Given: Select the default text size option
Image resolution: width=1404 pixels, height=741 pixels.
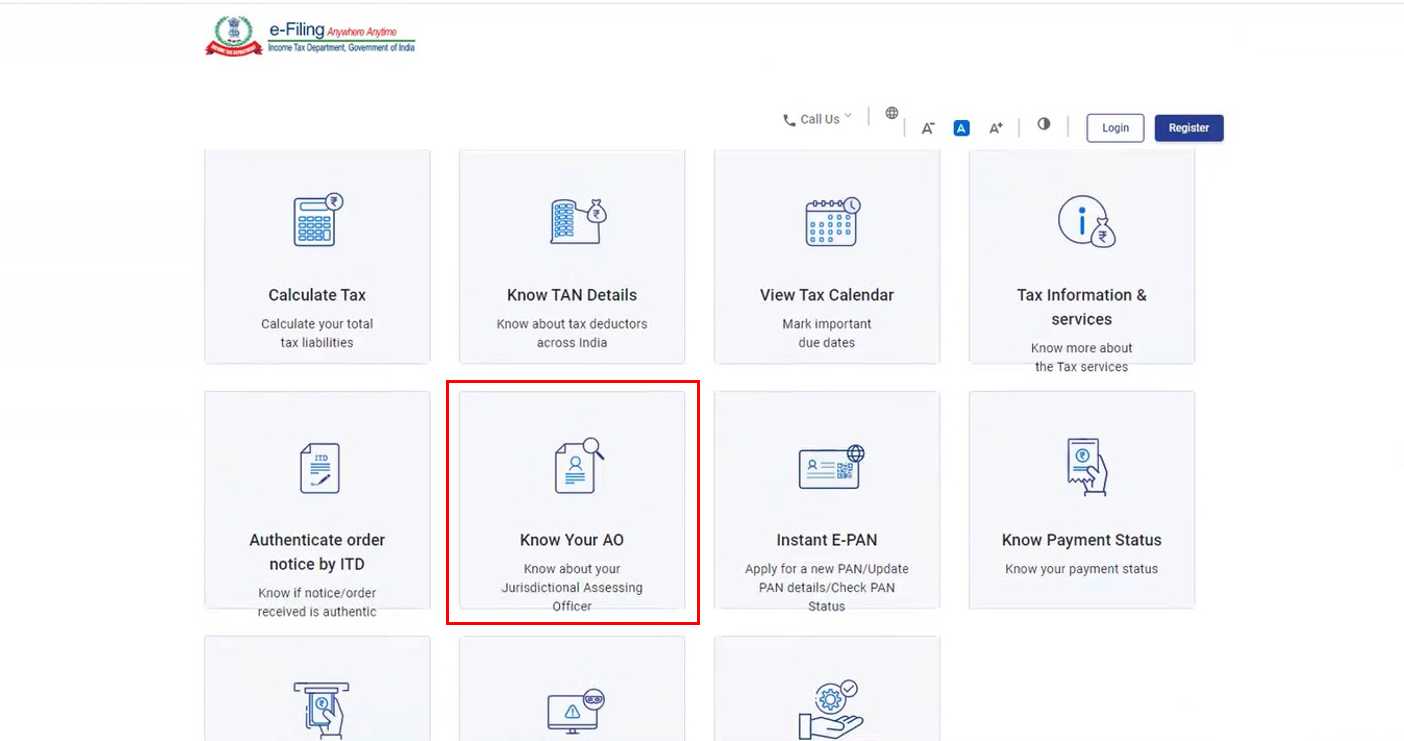Looking at the screenshot, I should click(x=961, y=127).
